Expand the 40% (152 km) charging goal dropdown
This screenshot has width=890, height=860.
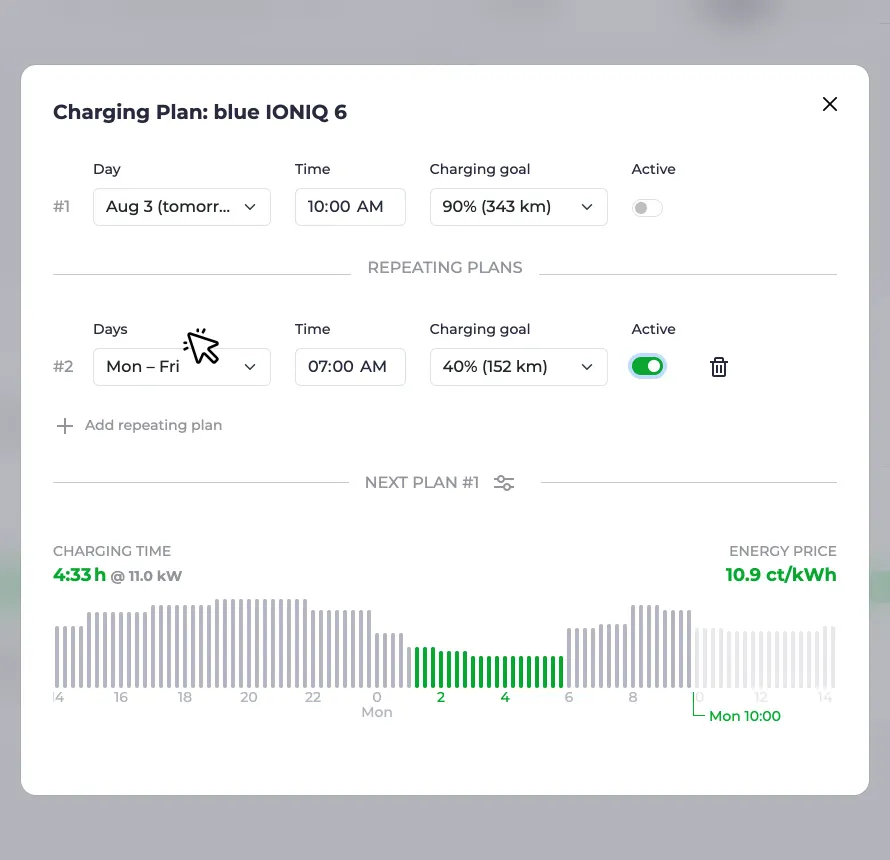tap(518, 367)
